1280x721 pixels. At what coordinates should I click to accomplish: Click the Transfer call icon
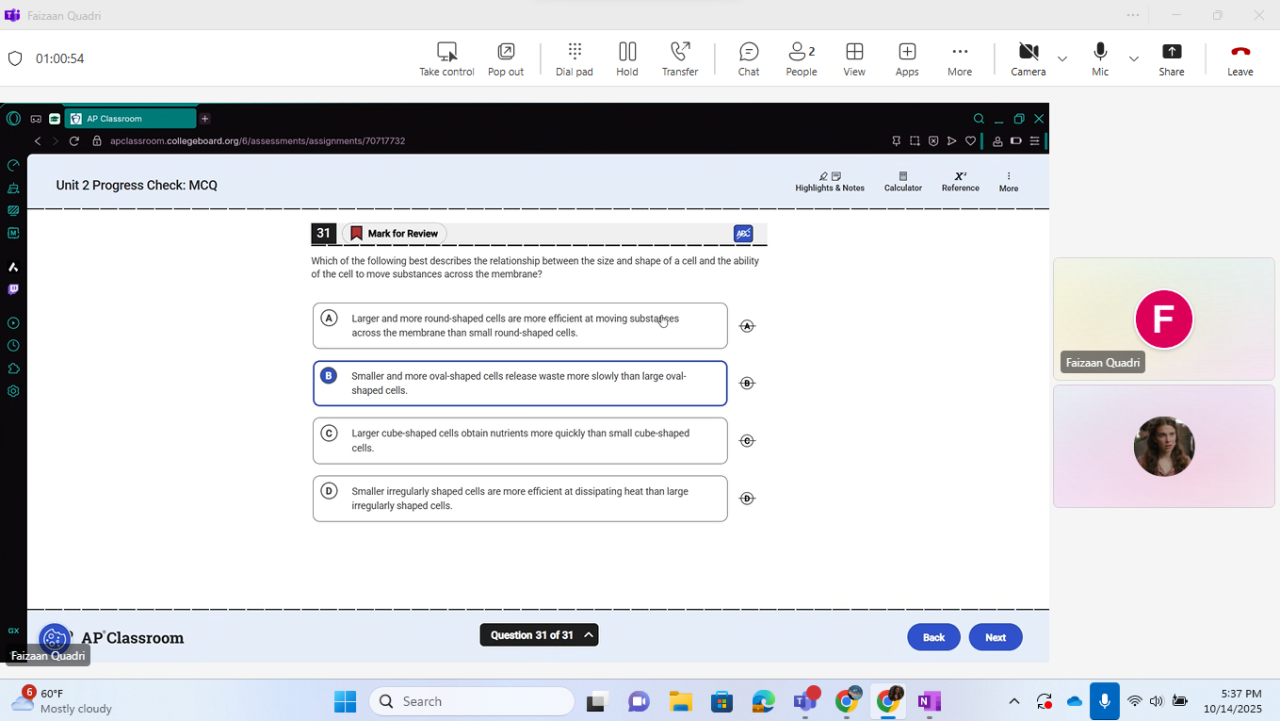(680, 58)
